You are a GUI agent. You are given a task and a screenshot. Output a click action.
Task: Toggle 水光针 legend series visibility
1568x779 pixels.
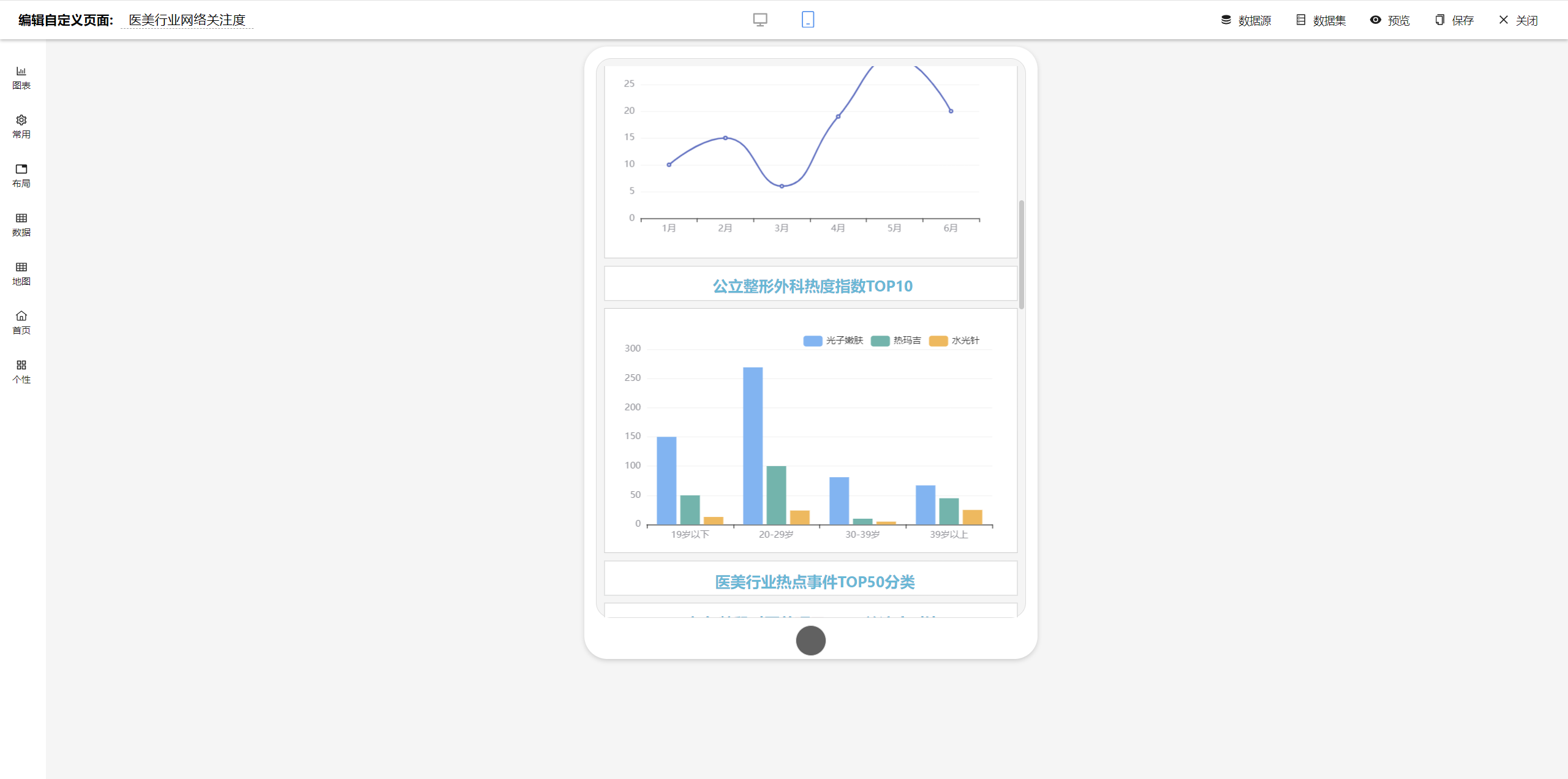pos(954,341)
